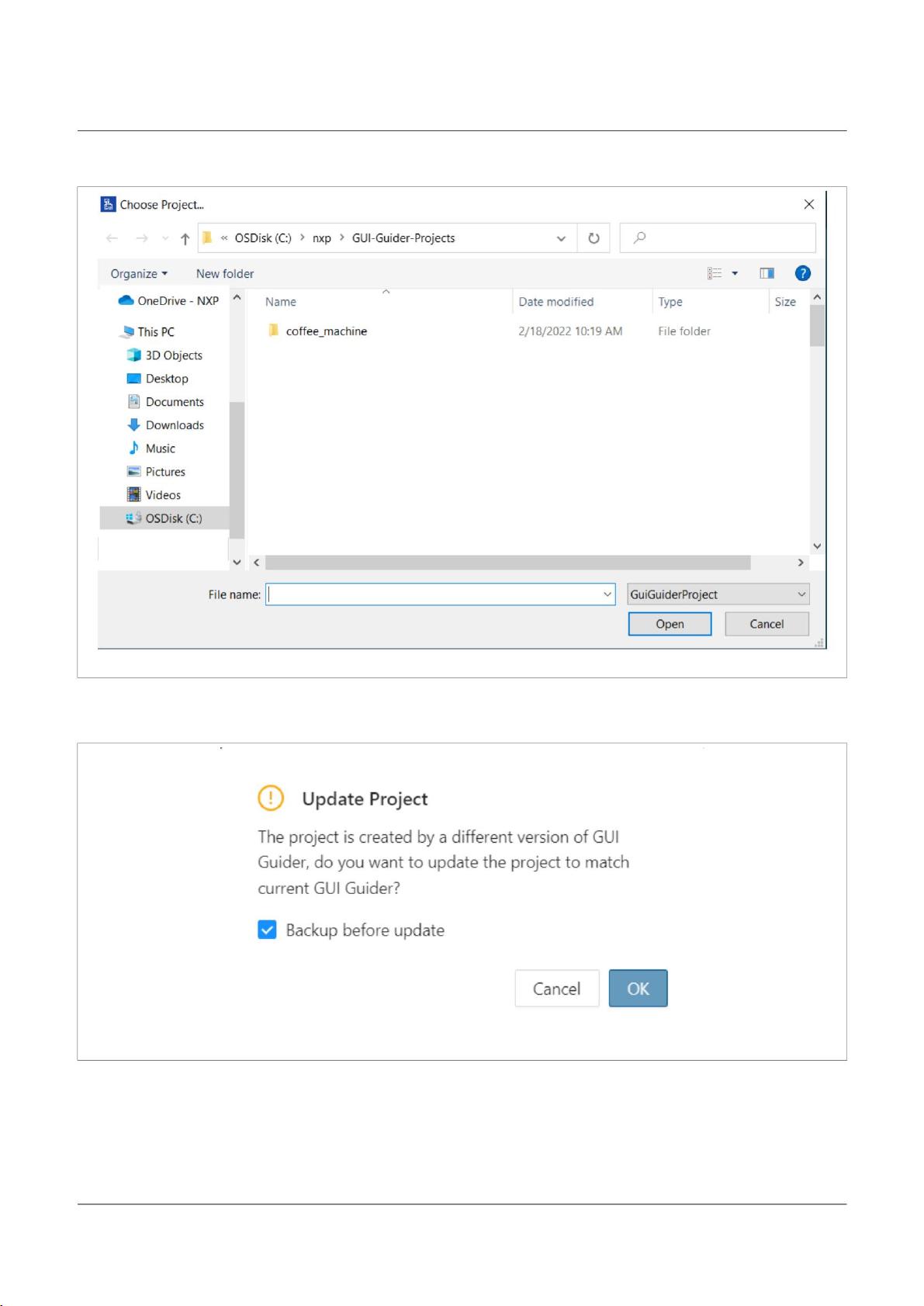Open the GuiGuiderProject file type dropdown
The height and width of the screenshot is (1306, 924).
pos(718,594)
